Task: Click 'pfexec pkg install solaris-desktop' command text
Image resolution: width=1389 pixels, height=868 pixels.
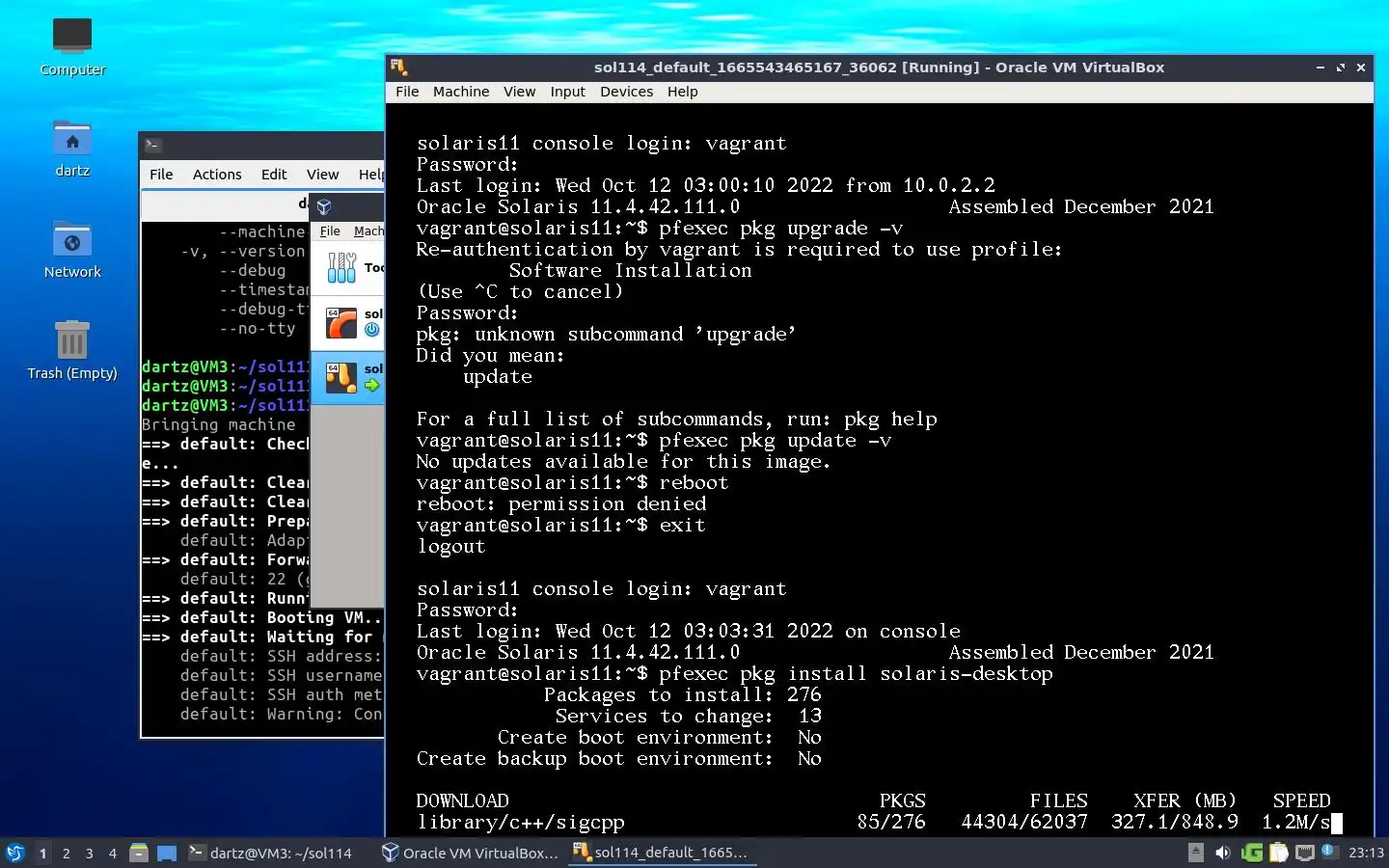Action: point(856,674)
